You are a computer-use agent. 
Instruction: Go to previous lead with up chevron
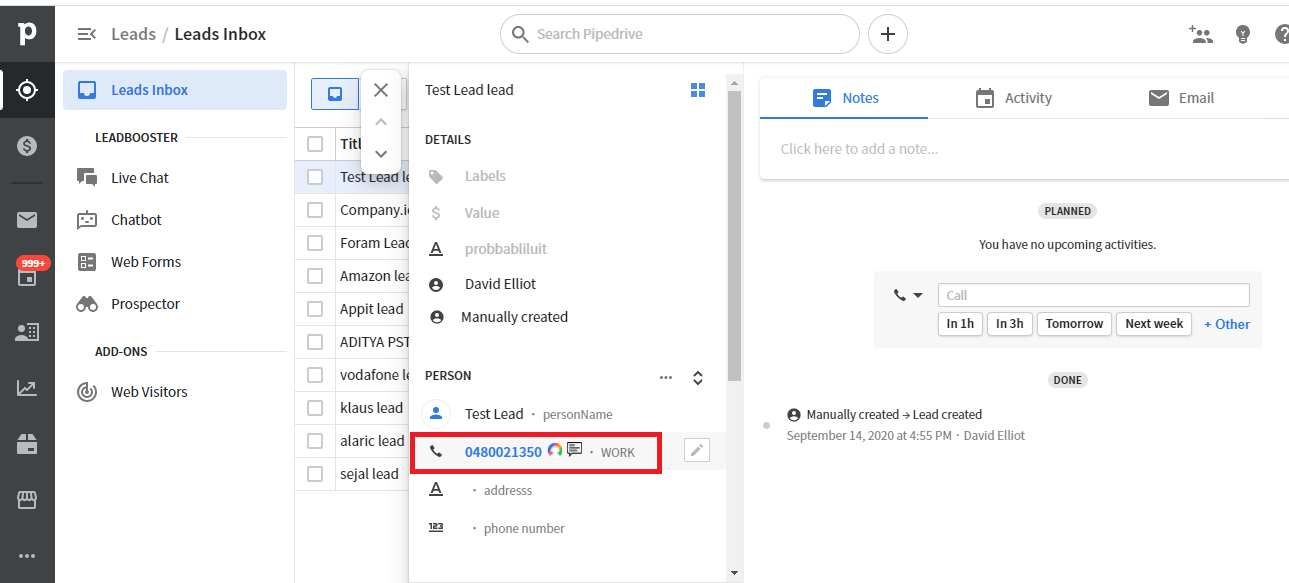(380, 122)
